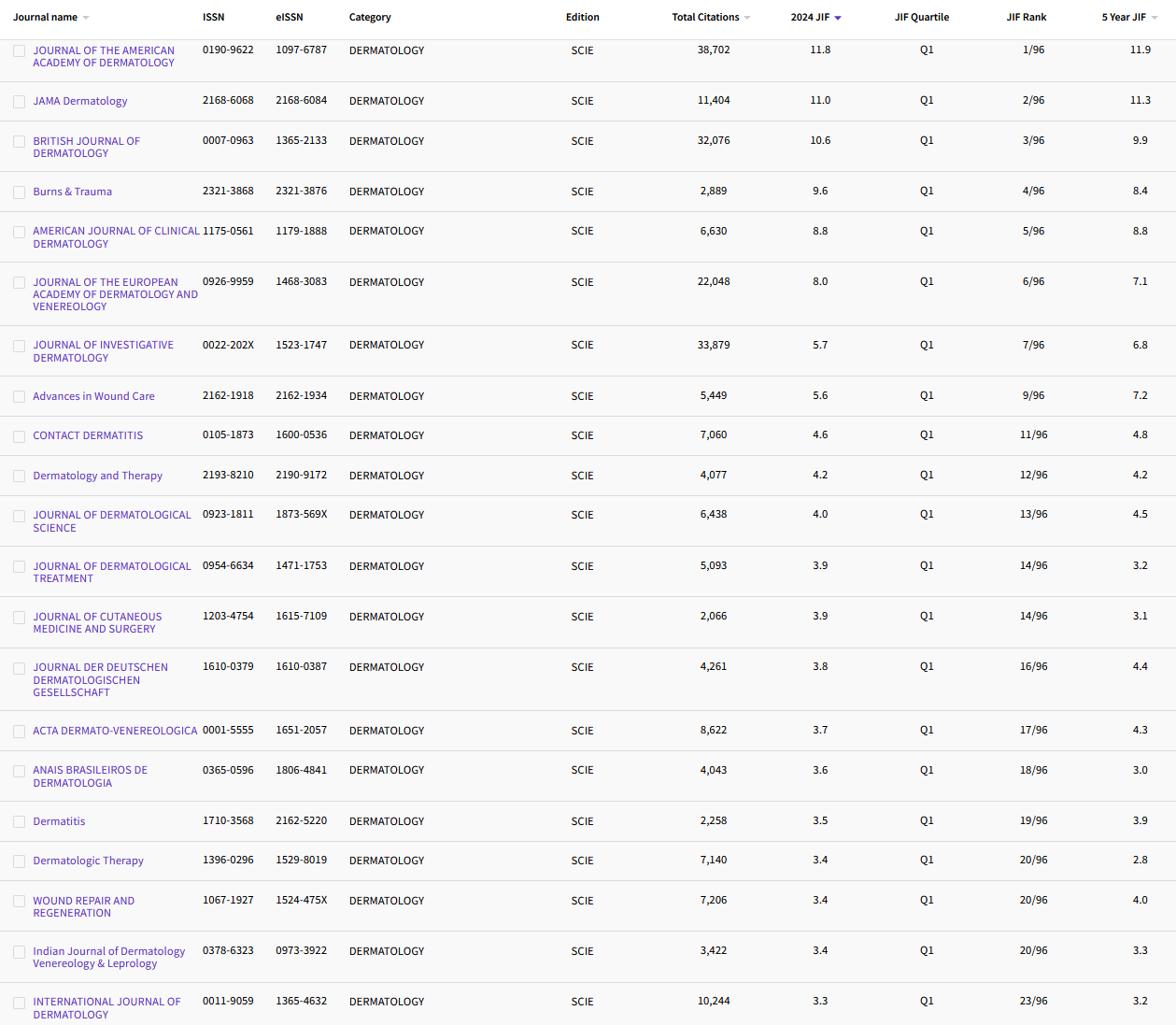The height and width of the screenshot is (1025, 1176).
Task: Open Indian Journal of Dermatology Venereology & Leprology
Action: 108,957
